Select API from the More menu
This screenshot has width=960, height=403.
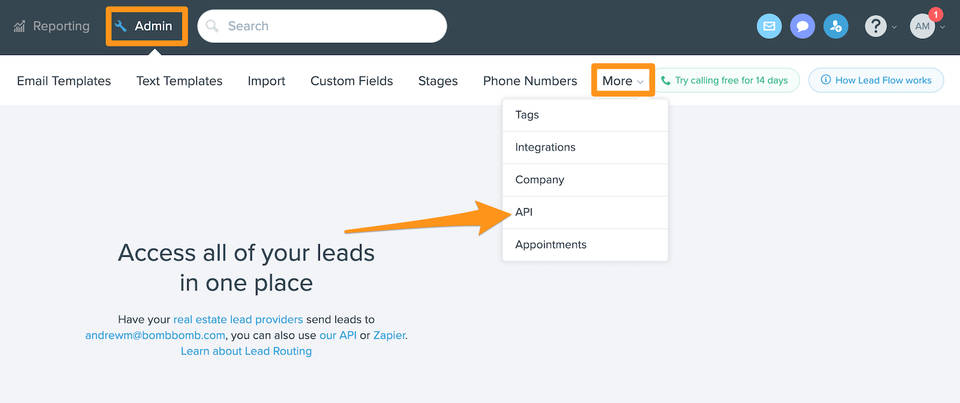click(x=525, y=212)
